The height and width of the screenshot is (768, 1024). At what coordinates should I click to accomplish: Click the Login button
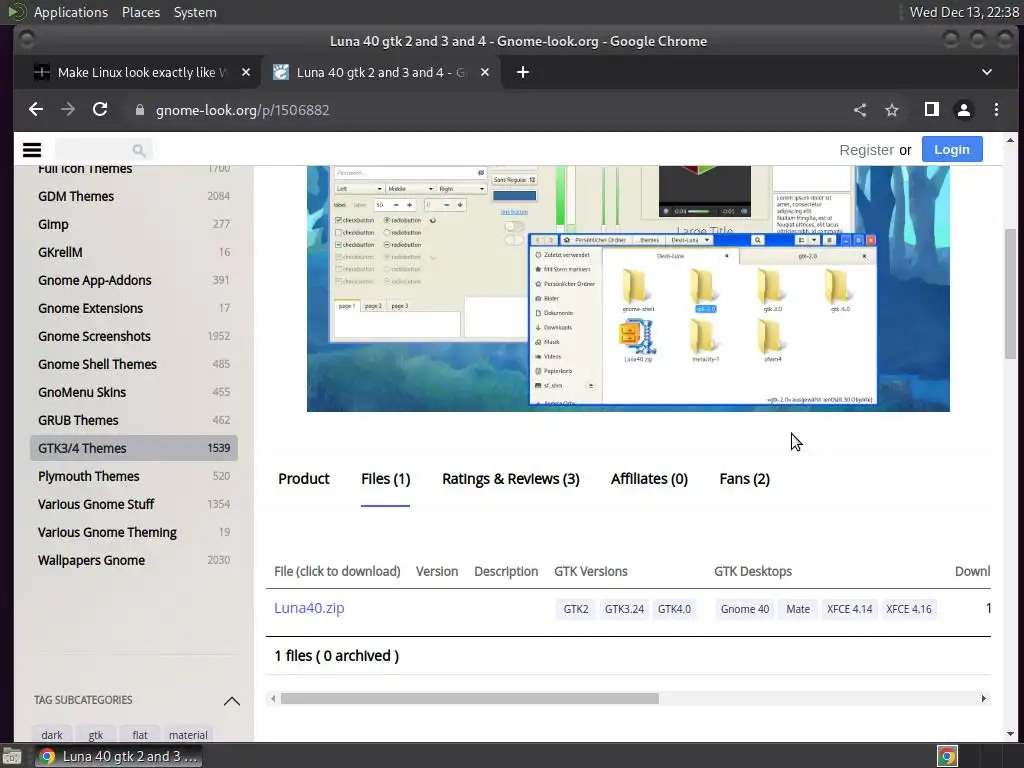(x=952, y=150)
